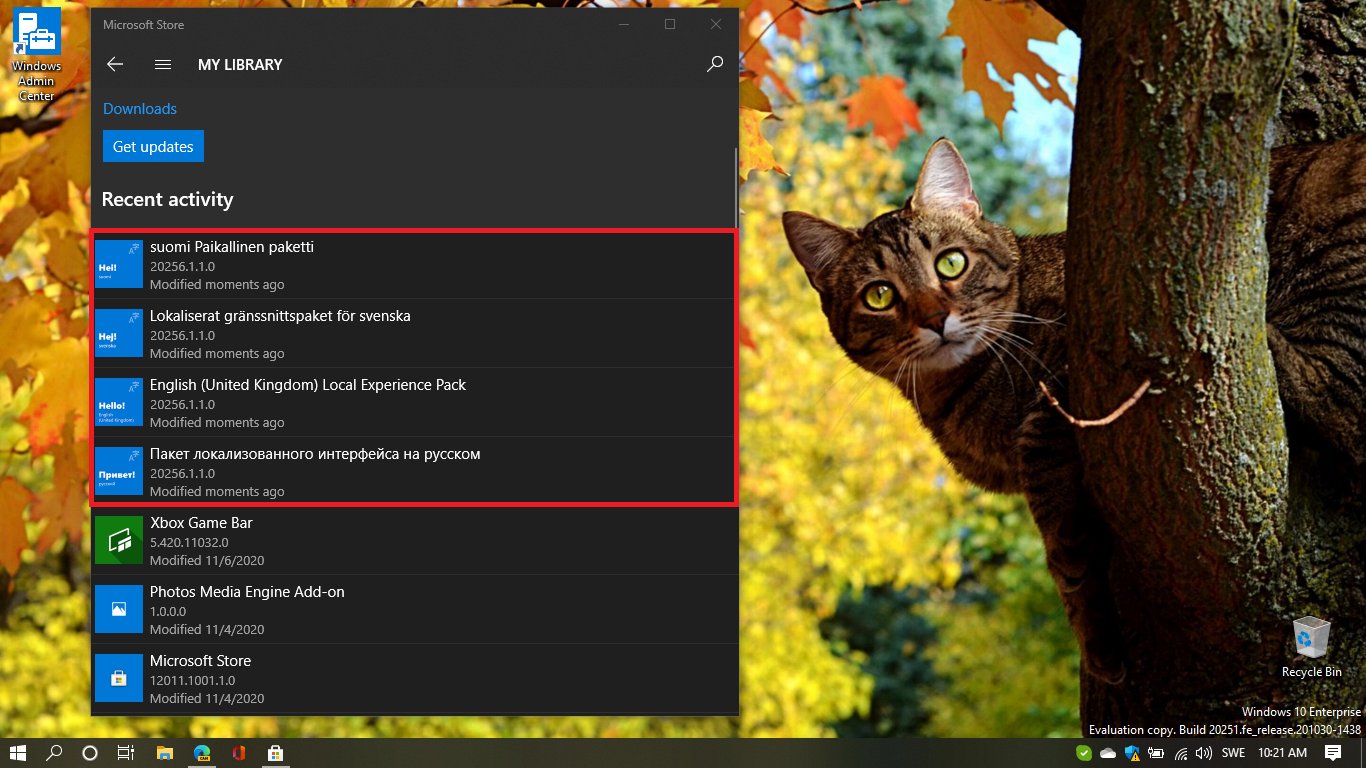Open File Explorer from taskbar
Screen dimensions: 1366x768
coord(165,753)
